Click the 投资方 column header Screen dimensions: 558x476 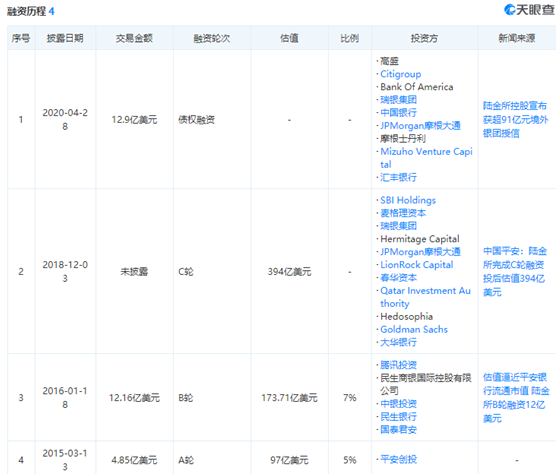(x=425, y=38)
